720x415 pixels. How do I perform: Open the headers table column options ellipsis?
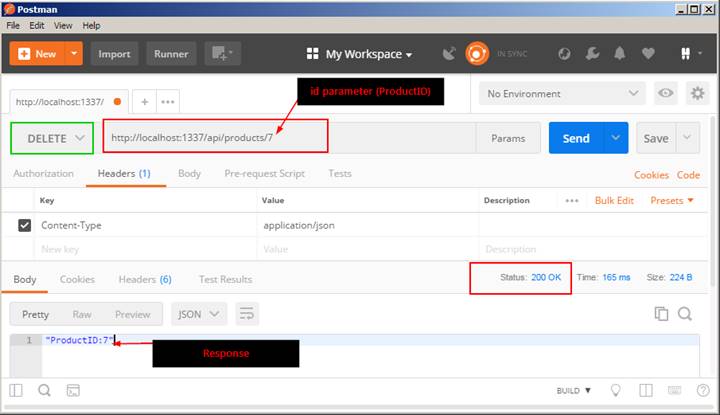coord(572,201)
